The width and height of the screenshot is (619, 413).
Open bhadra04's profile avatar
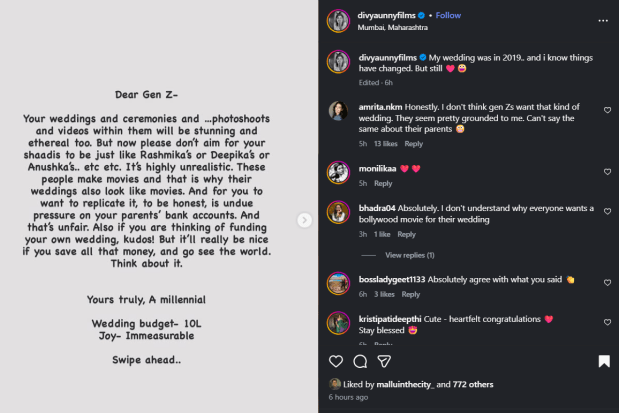[x=338, y=212]
